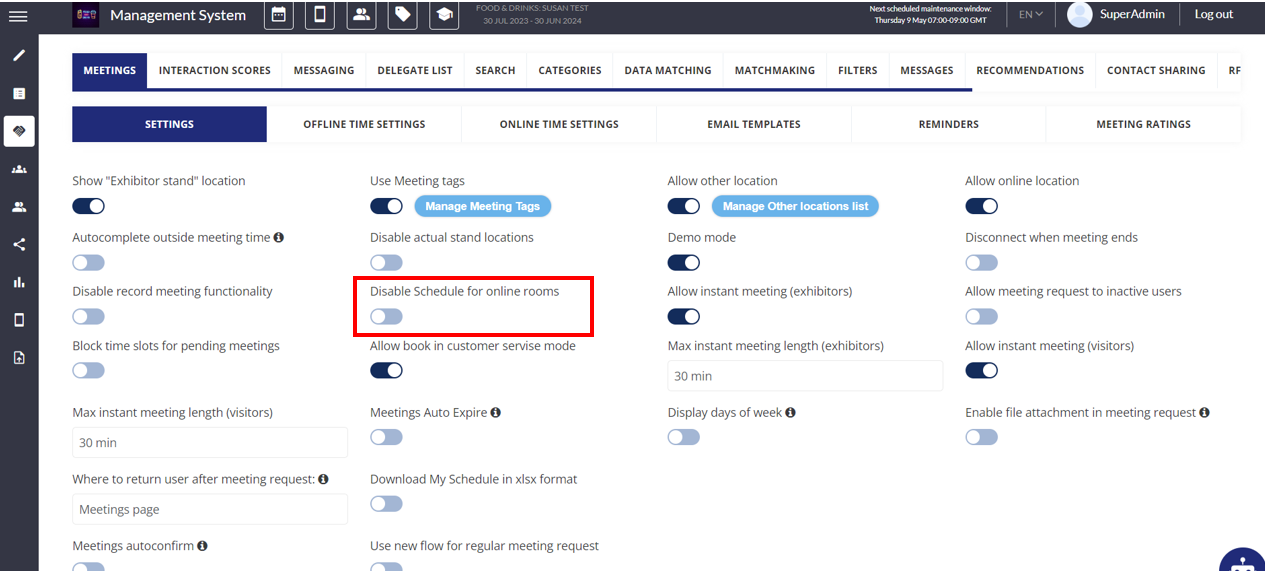Open the share icon in left sidebar
Viewport: 1265px width, 571px height.
[19, 245]
